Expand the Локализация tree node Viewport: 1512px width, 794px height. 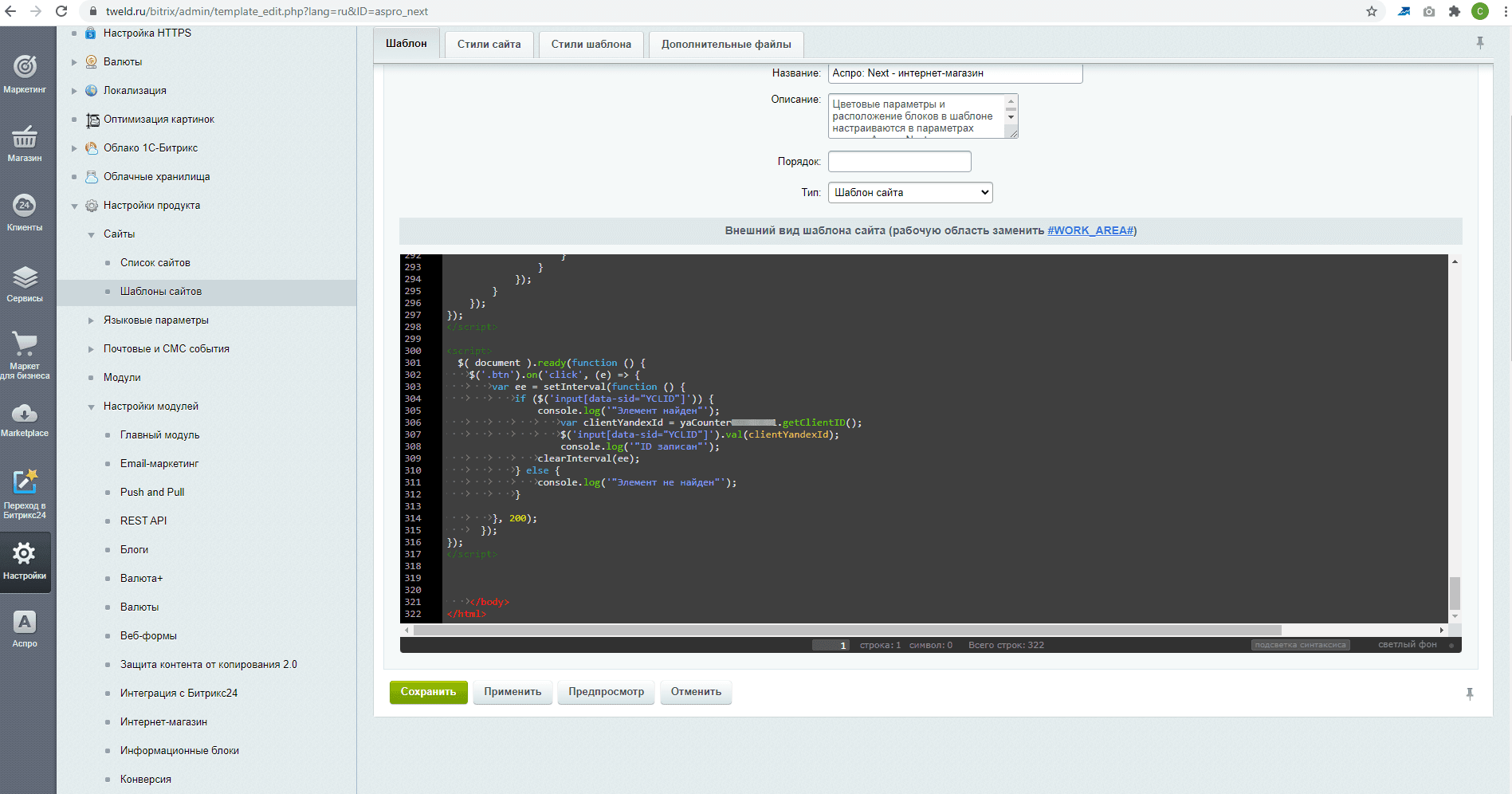tap(74, 91)
